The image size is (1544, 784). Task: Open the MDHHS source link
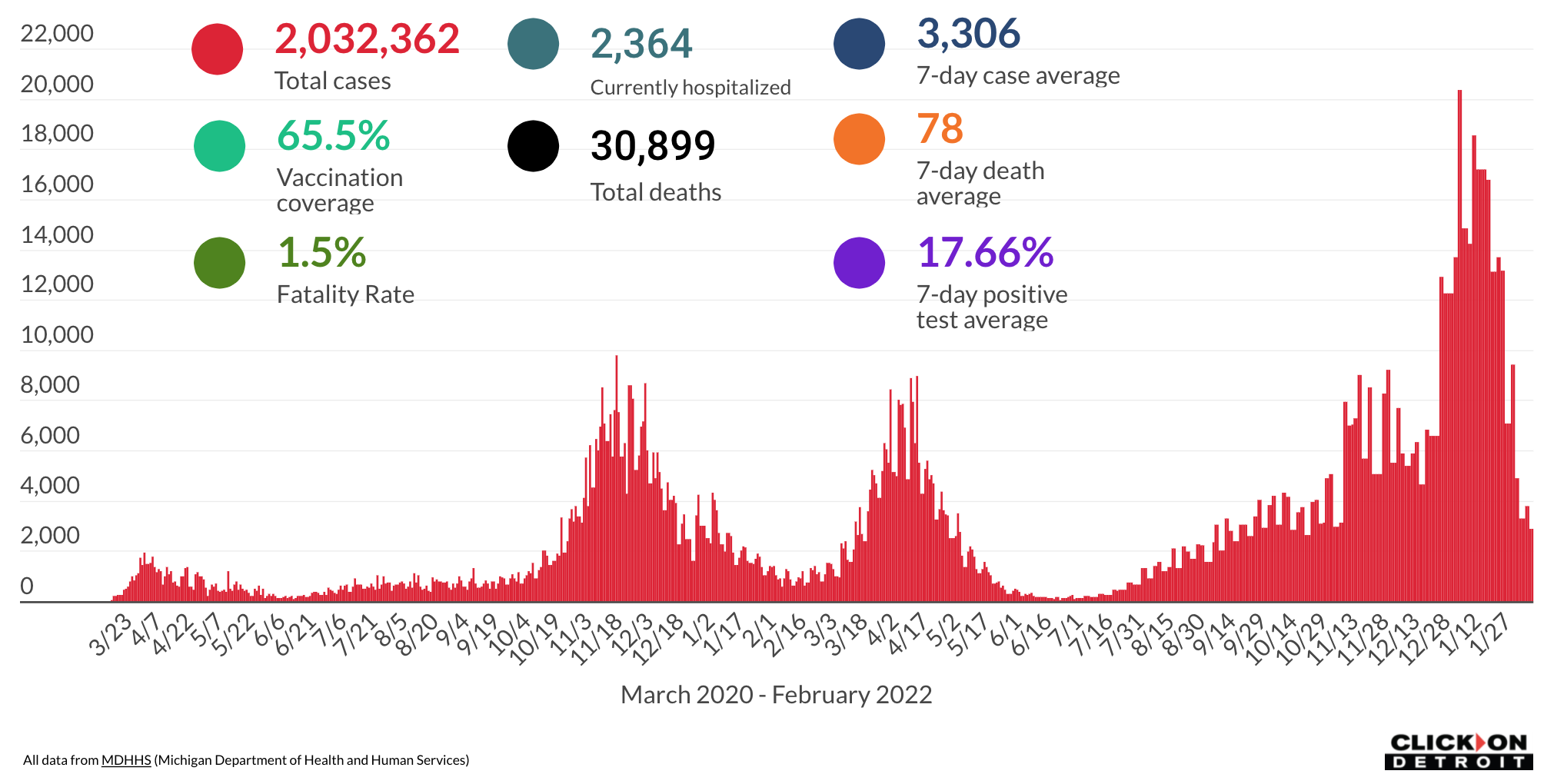pos(126,760)
